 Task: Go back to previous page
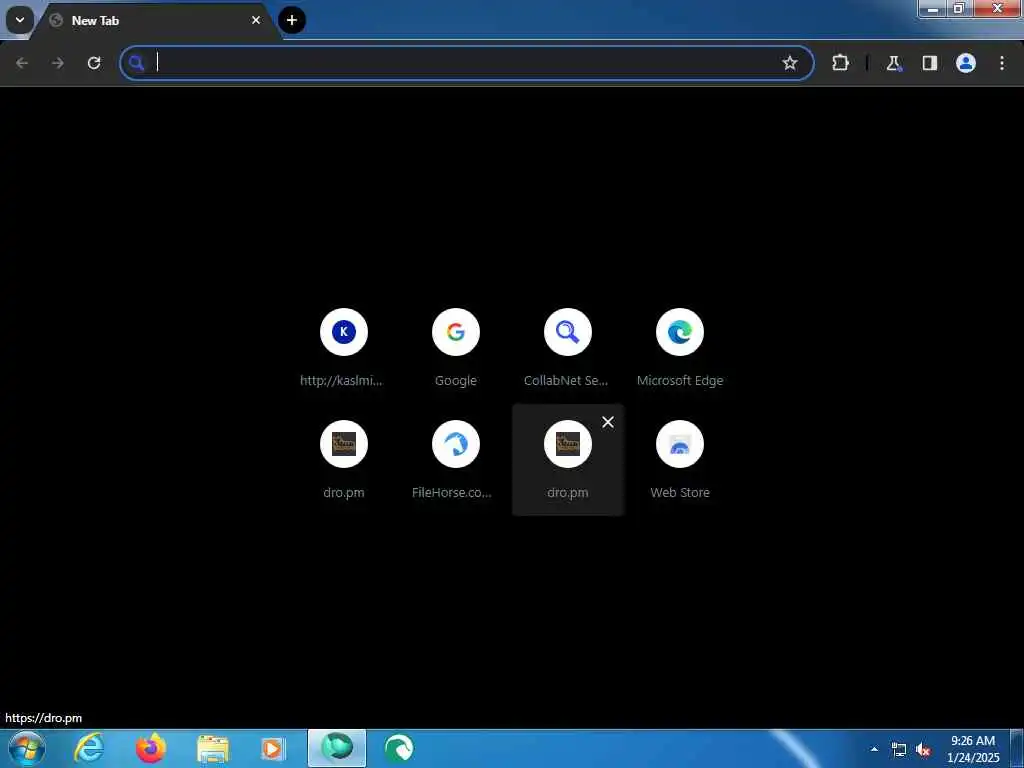coord(22,63)
